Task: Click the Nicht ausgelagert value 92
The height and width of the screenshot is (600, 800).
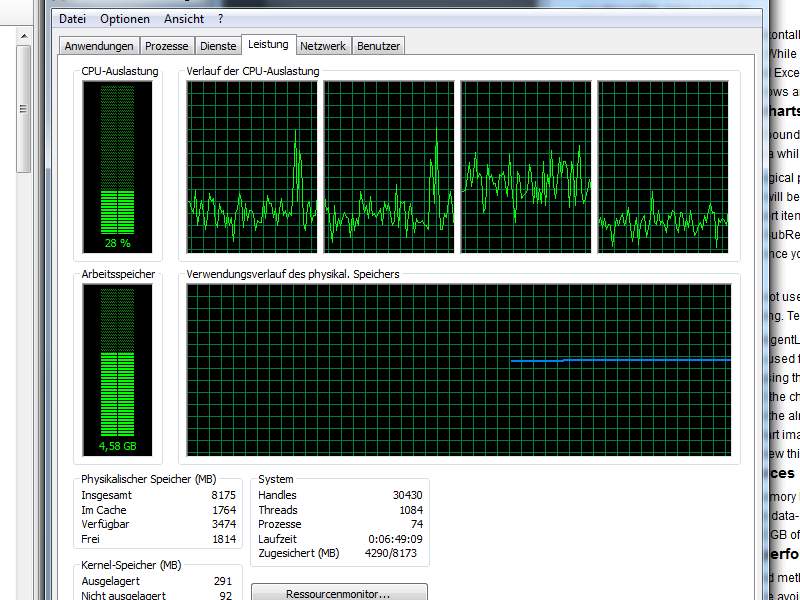Action: coord(226,595)
